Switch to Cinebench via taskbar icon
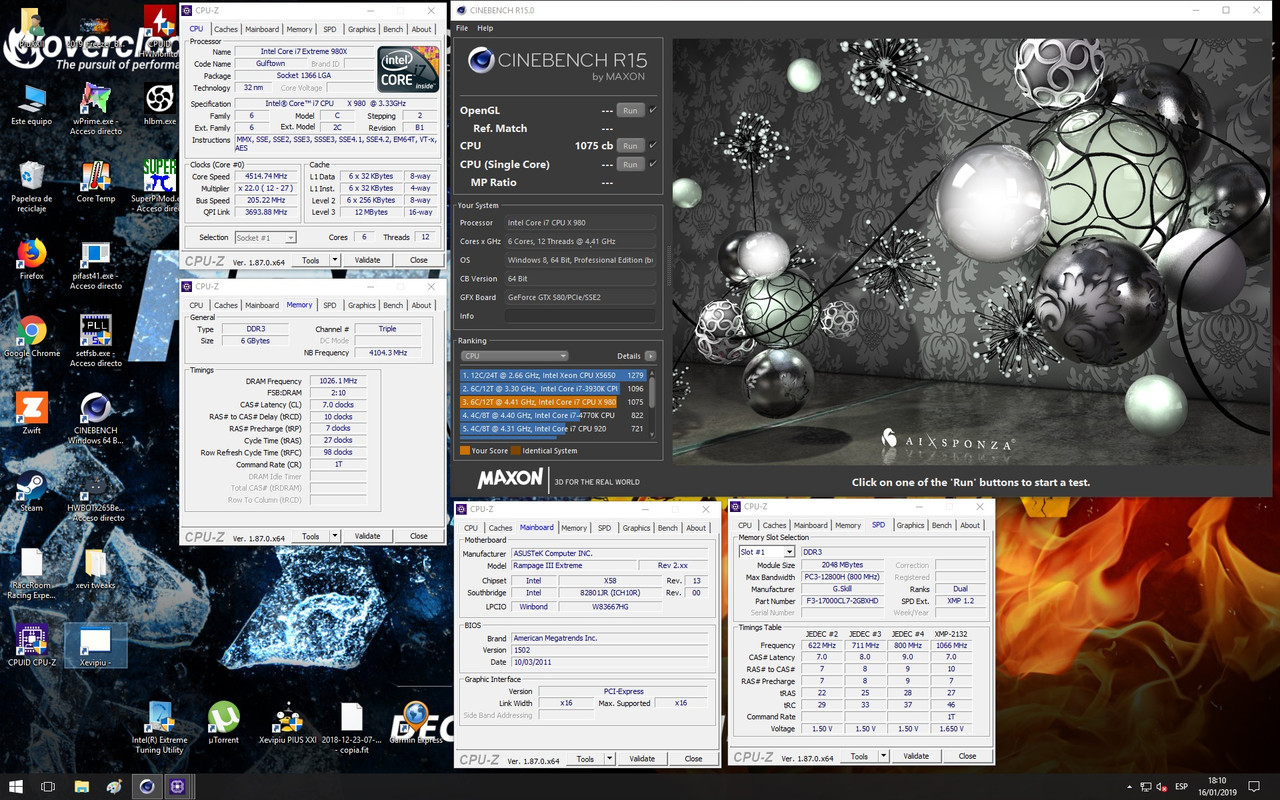The image size is (1280, 800). click(147, 786)
